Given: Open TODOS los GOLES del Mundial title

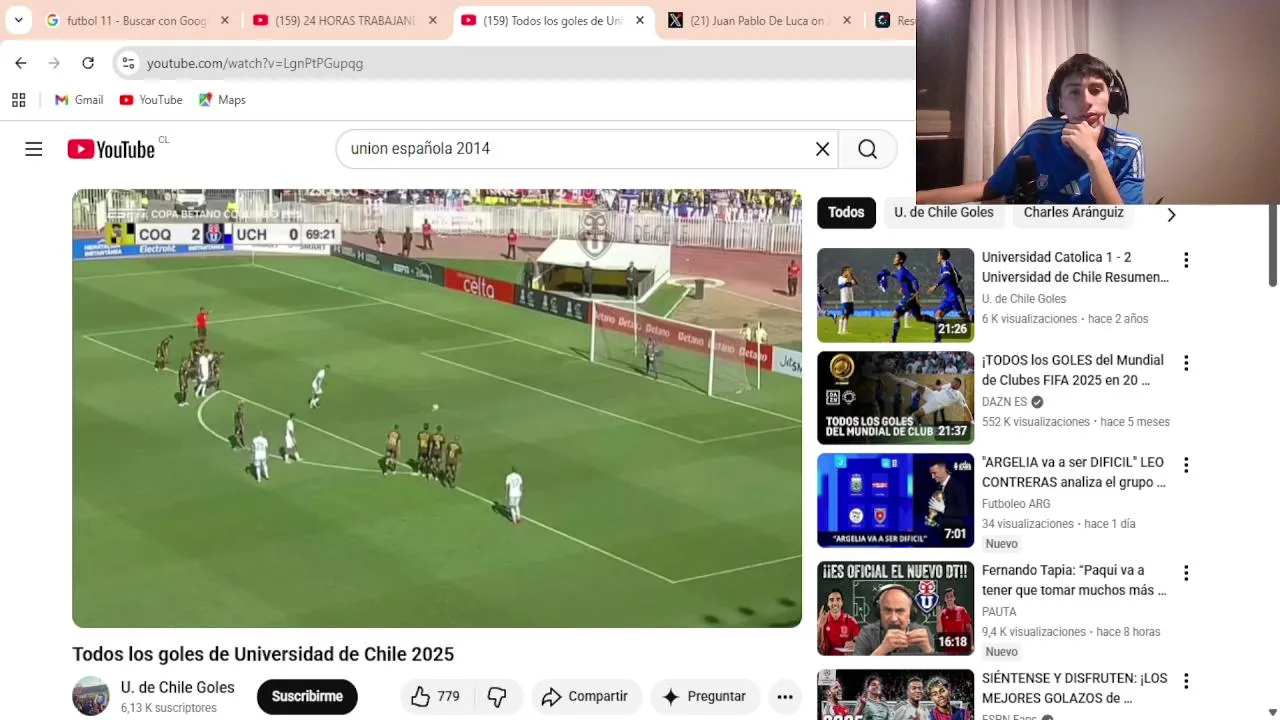Looking at the screenshot, I should [x=1073, y=370].
